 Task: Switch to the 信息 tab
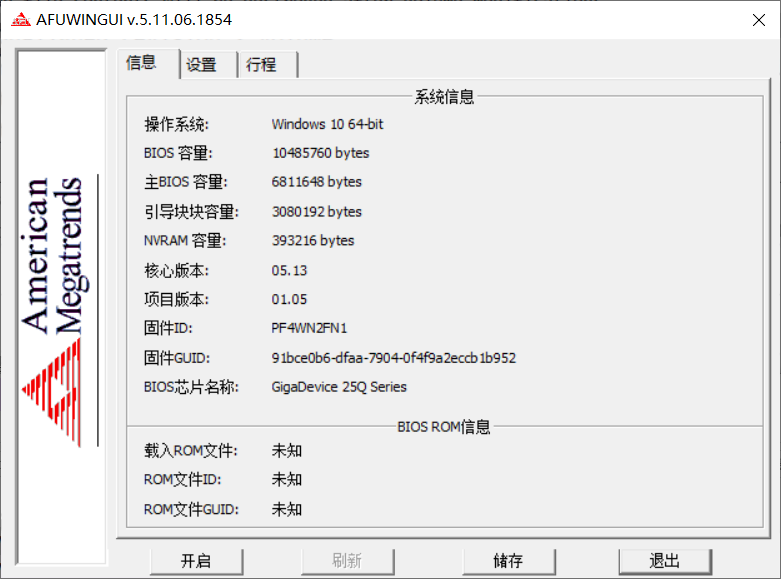147,63
